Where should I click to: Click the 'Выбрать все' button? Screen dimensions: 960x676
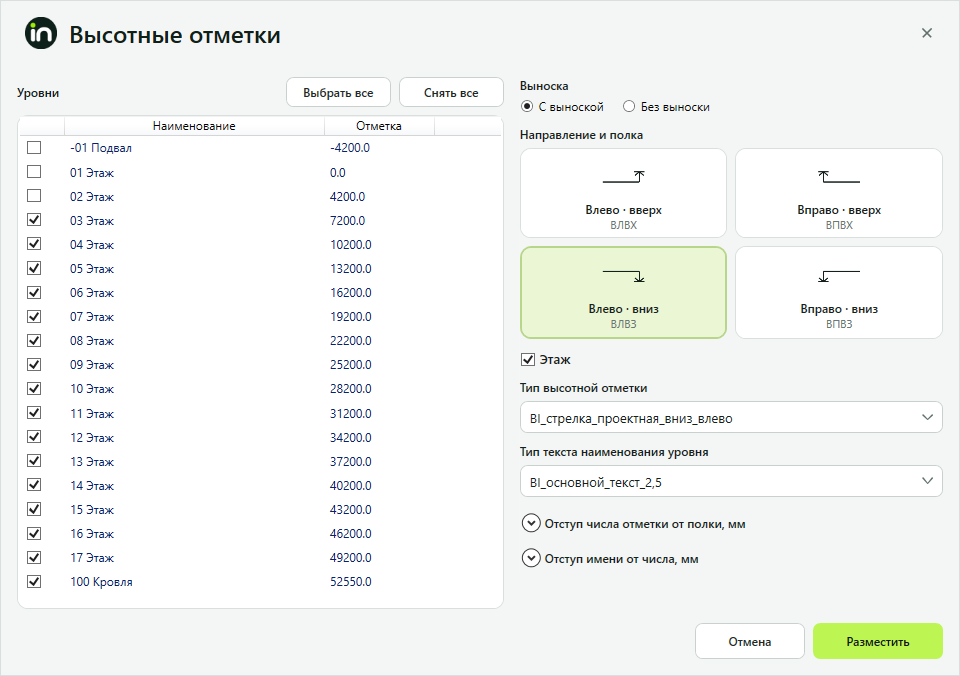[338, 92]
